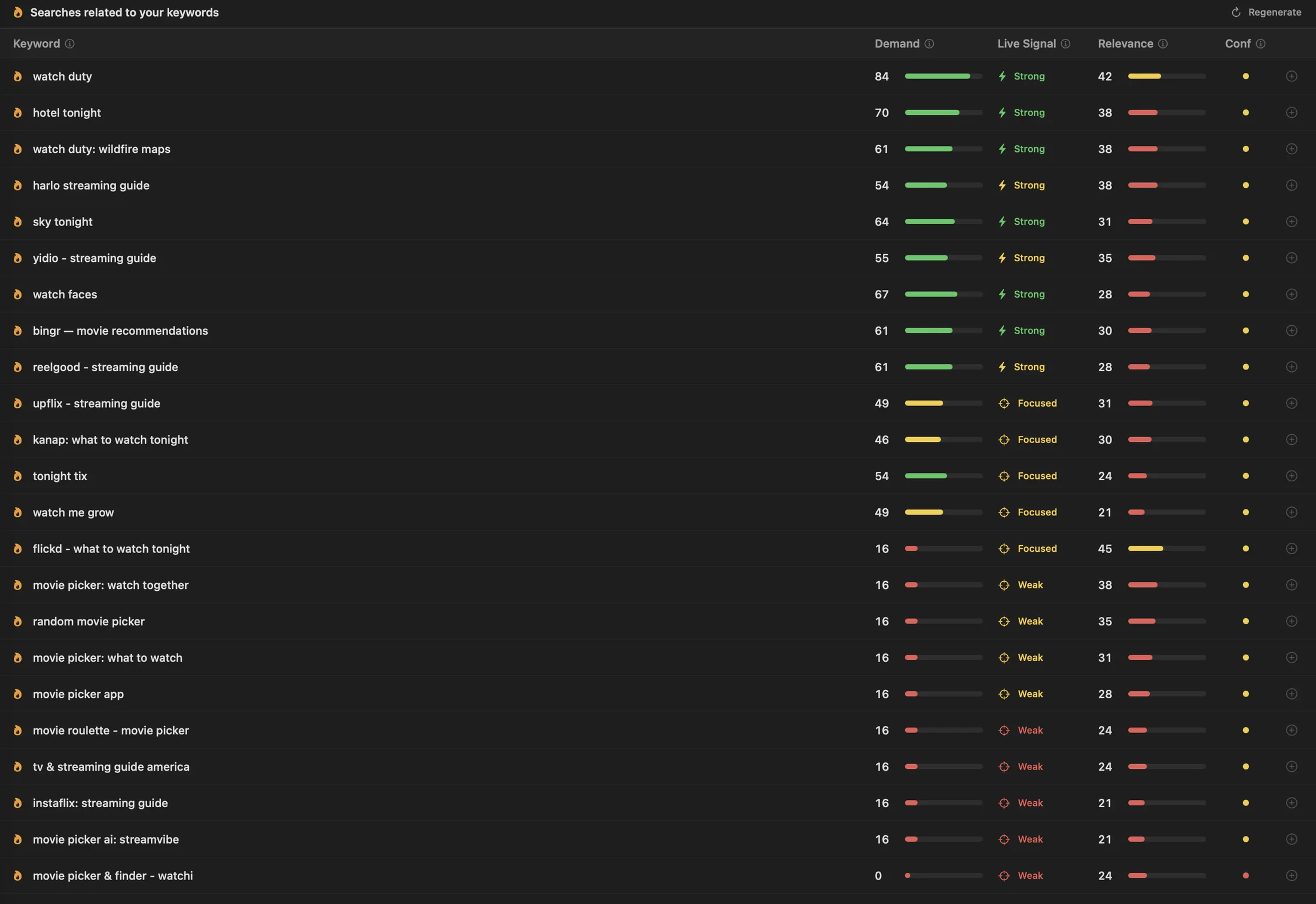Click the 'Focused' signal for 'upflix - streaming guide'
Screen dimensions: 1316x904
(1027, 403)
